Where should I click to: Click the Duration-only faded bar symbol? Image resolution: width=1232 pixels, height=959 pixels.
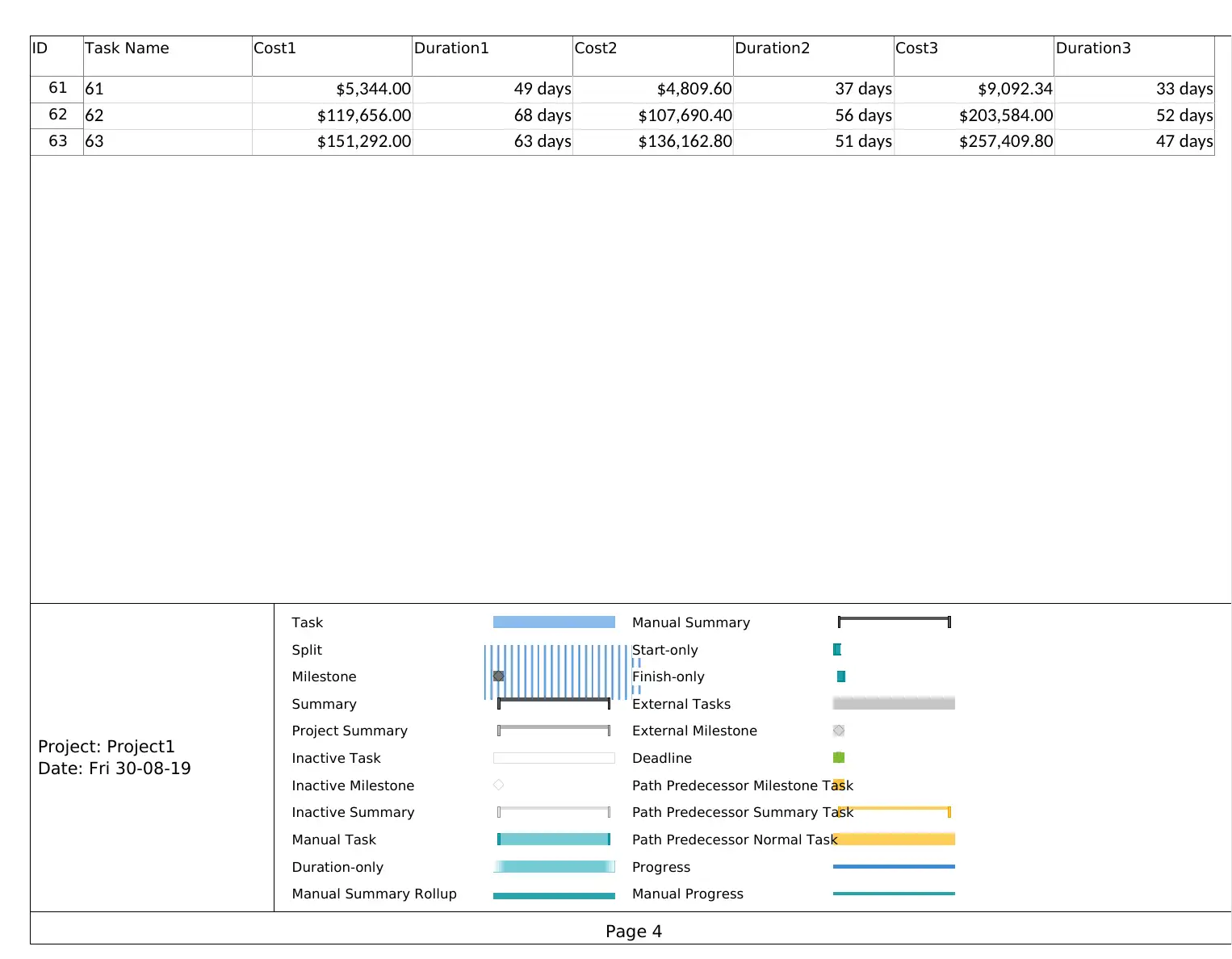[554, 867]
